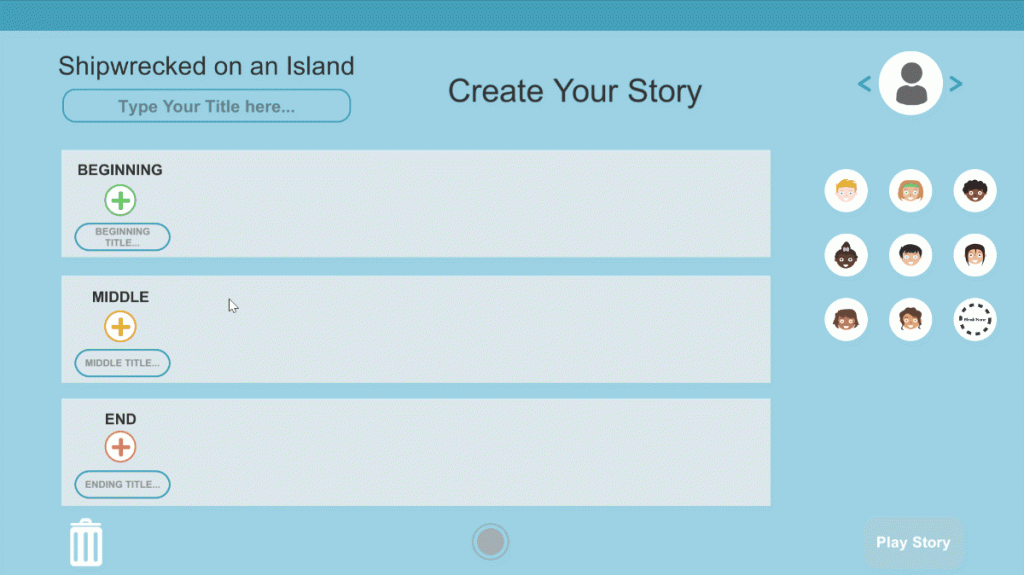
Task: Add a scene to the End section
Action: pos(120,447)
